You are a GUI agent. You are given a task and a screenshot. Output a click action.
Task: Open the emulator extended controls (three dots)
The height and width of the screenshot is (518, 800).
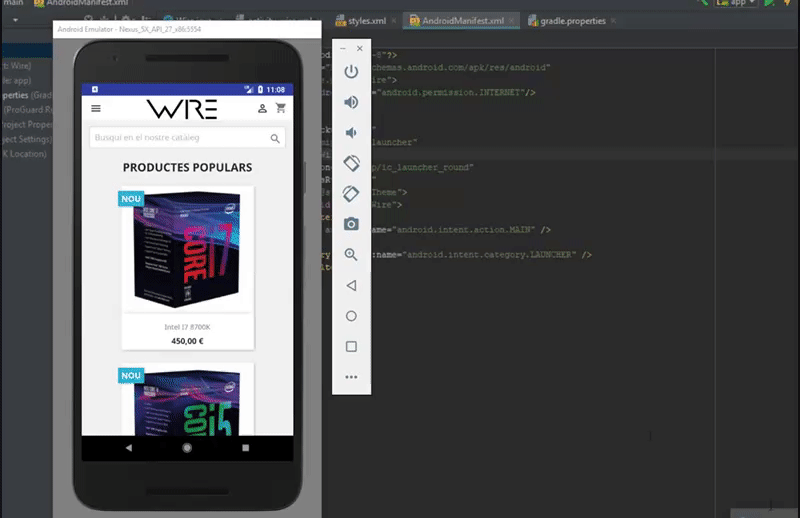click(x=351, y=377)
